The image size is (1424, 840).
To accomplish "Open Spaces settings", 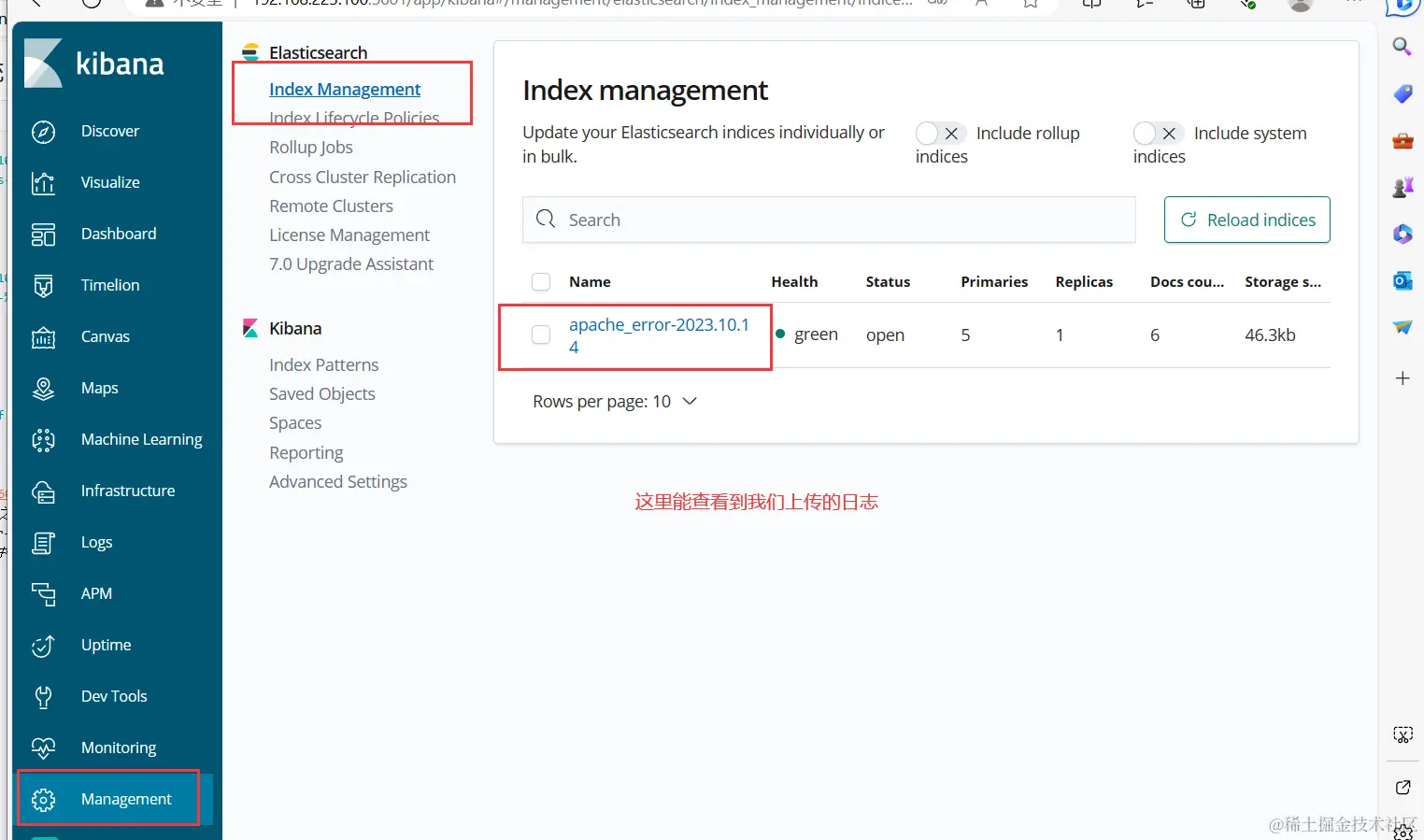I will click(295, 423).
